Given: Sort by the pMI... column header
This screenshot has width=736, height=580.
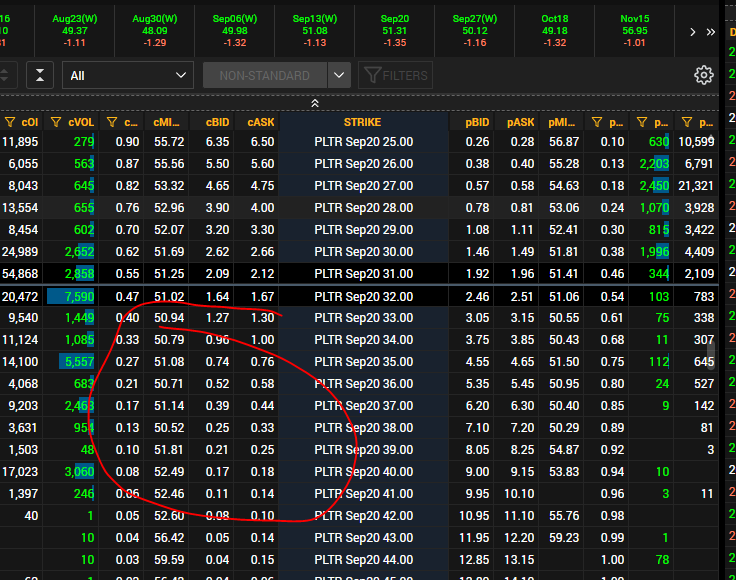Looking at the screenshot, I should click(561, 122).
